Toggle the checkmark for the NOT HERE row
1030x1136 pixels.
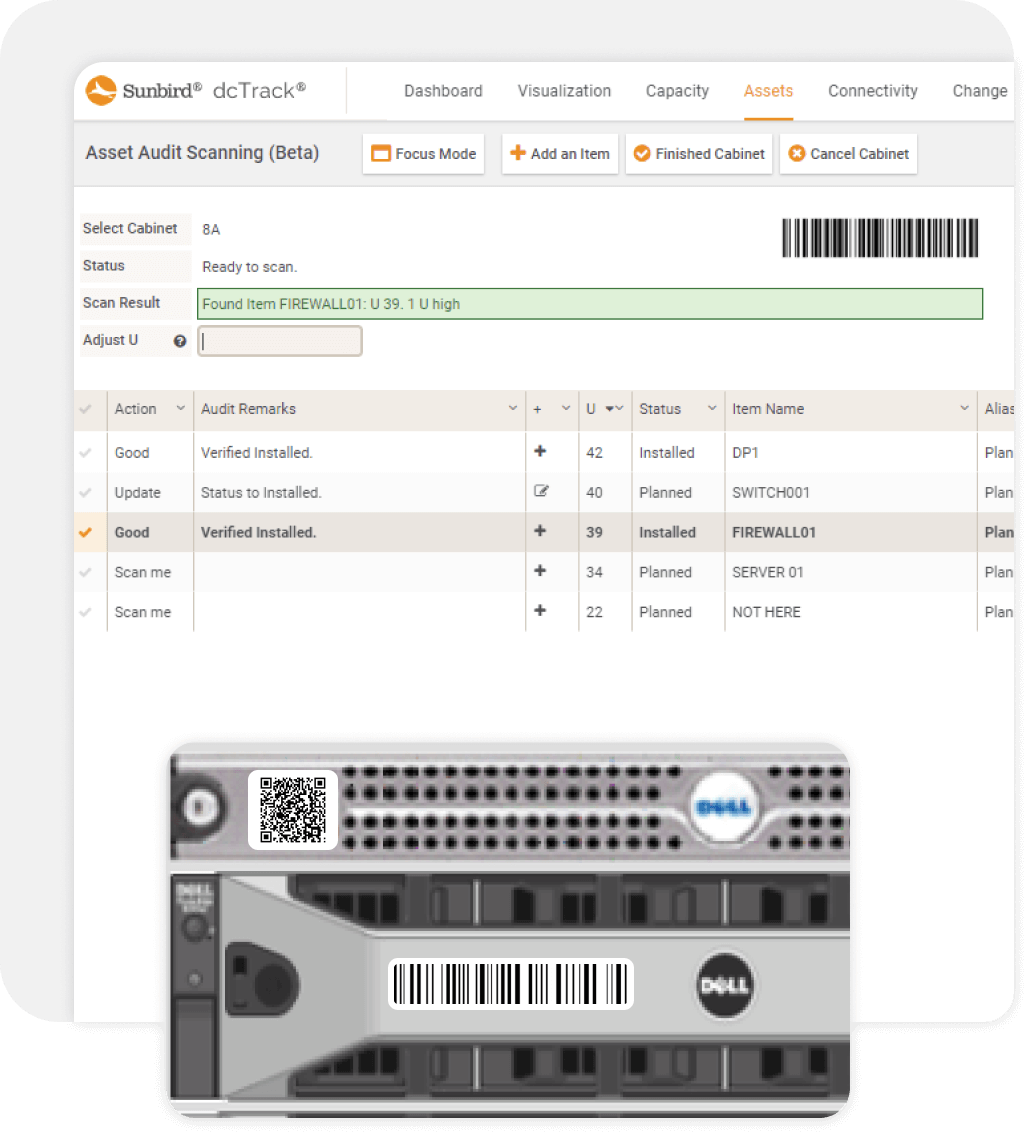pos(85,612)
